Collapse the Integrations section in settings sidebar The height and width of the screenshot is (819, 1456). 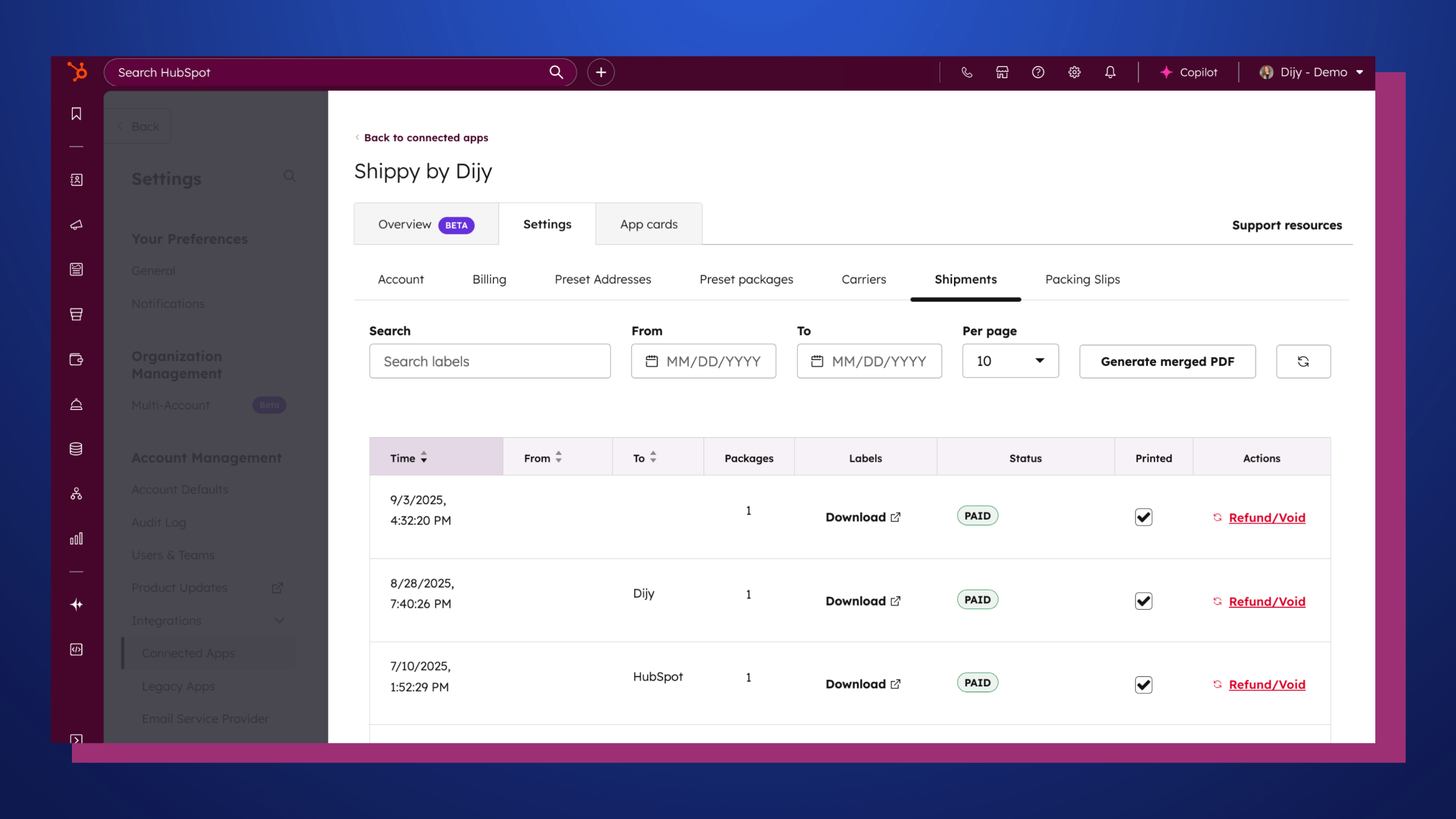(279, 620)
